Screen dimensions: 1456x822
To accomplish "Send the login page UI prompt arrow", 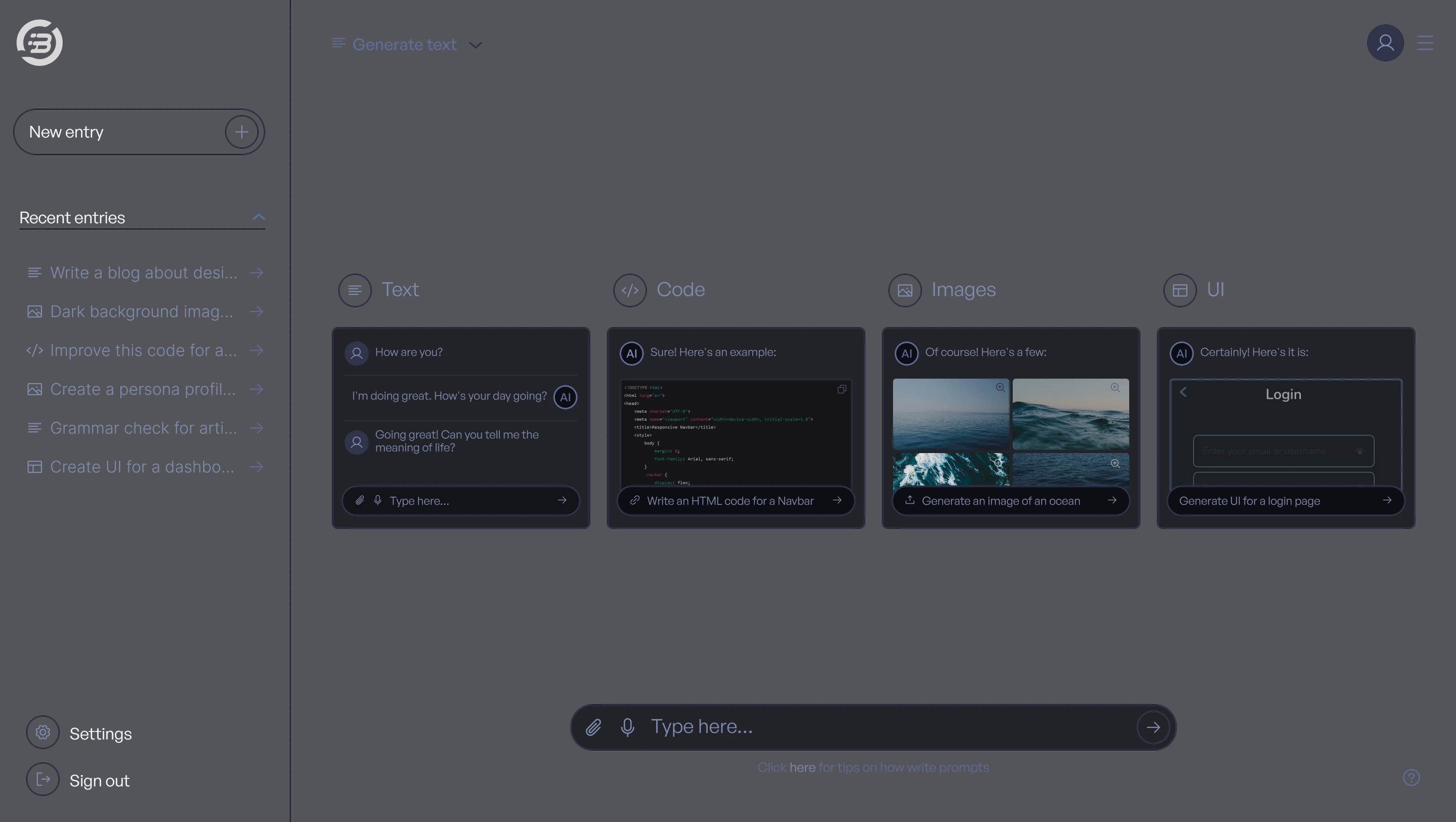I will pyautogui.click(x=1388, y=500).
